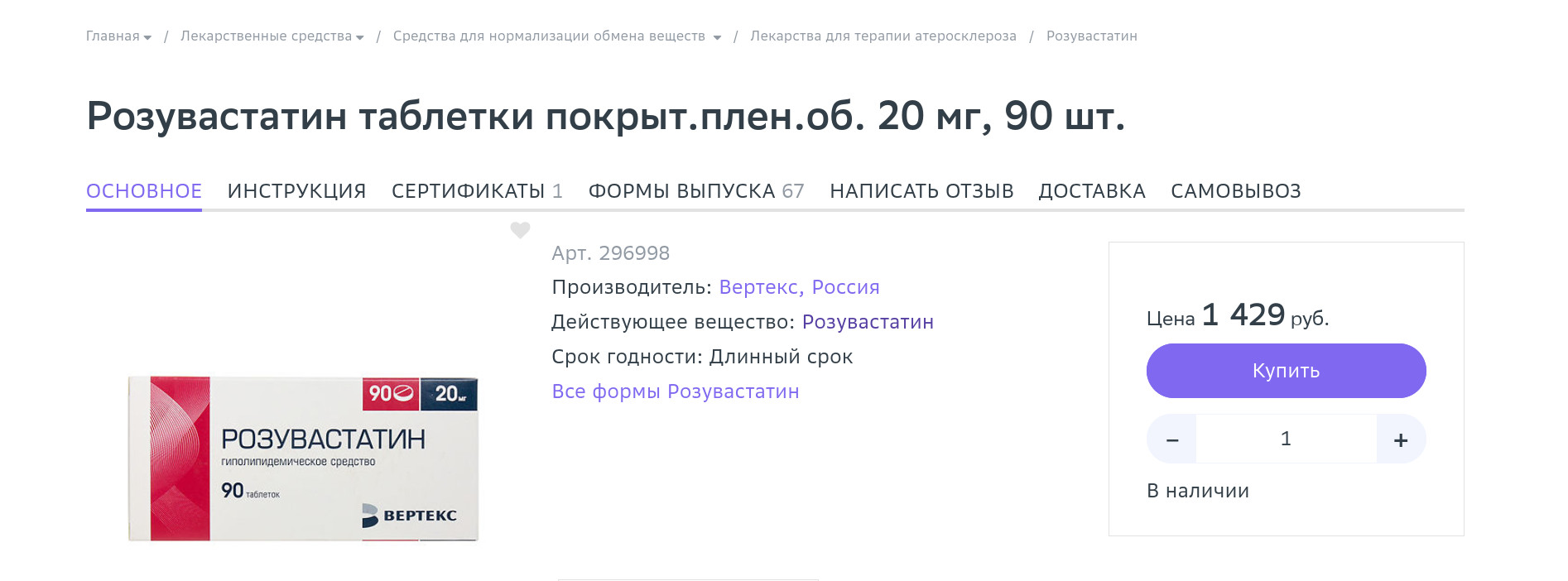Click the Купить button
This screenshot has height=581, width=1568.
pos(1286,371)
